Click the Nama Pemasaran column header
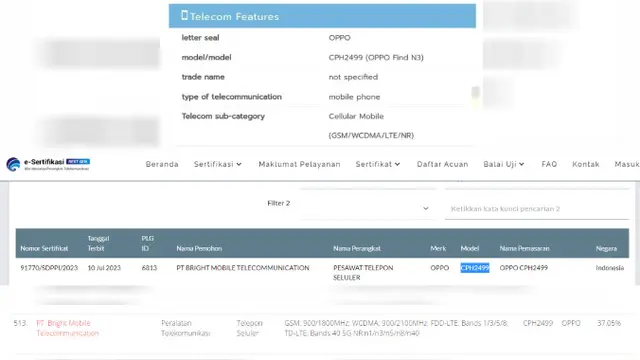 (524, 248)
